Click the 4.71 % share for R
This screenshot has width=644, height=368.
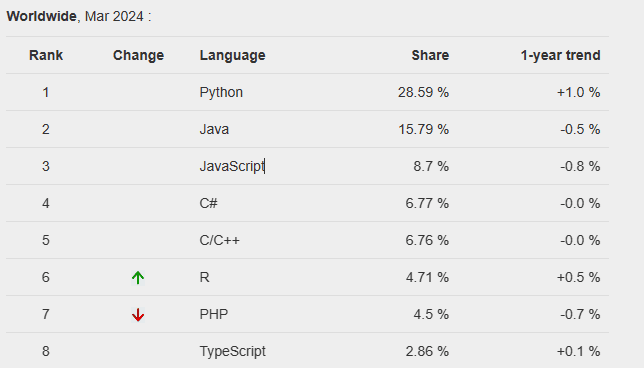427,277
